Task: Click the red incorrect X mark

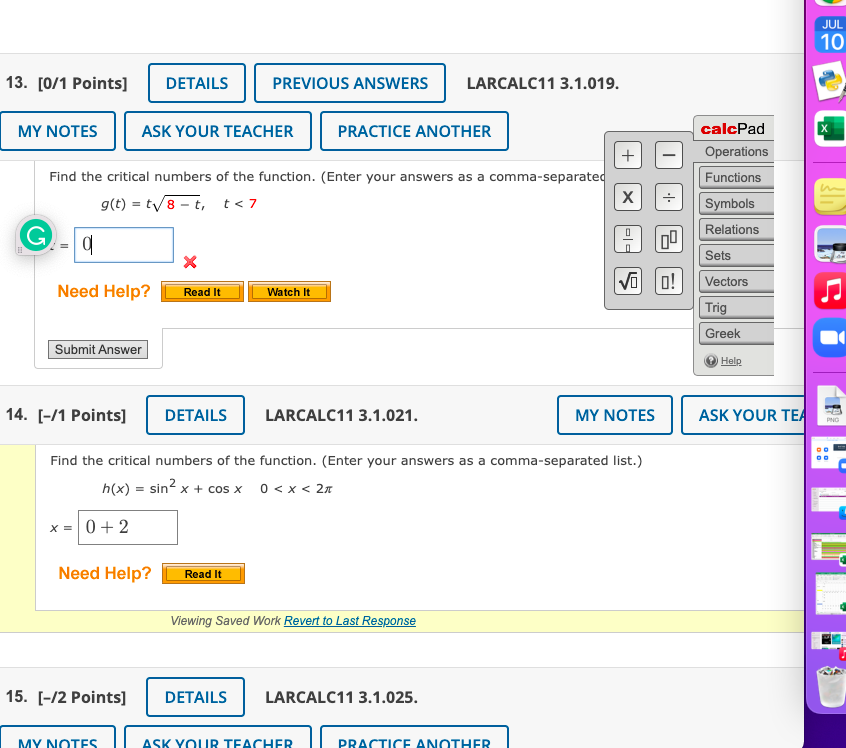Action: (190, 262)
